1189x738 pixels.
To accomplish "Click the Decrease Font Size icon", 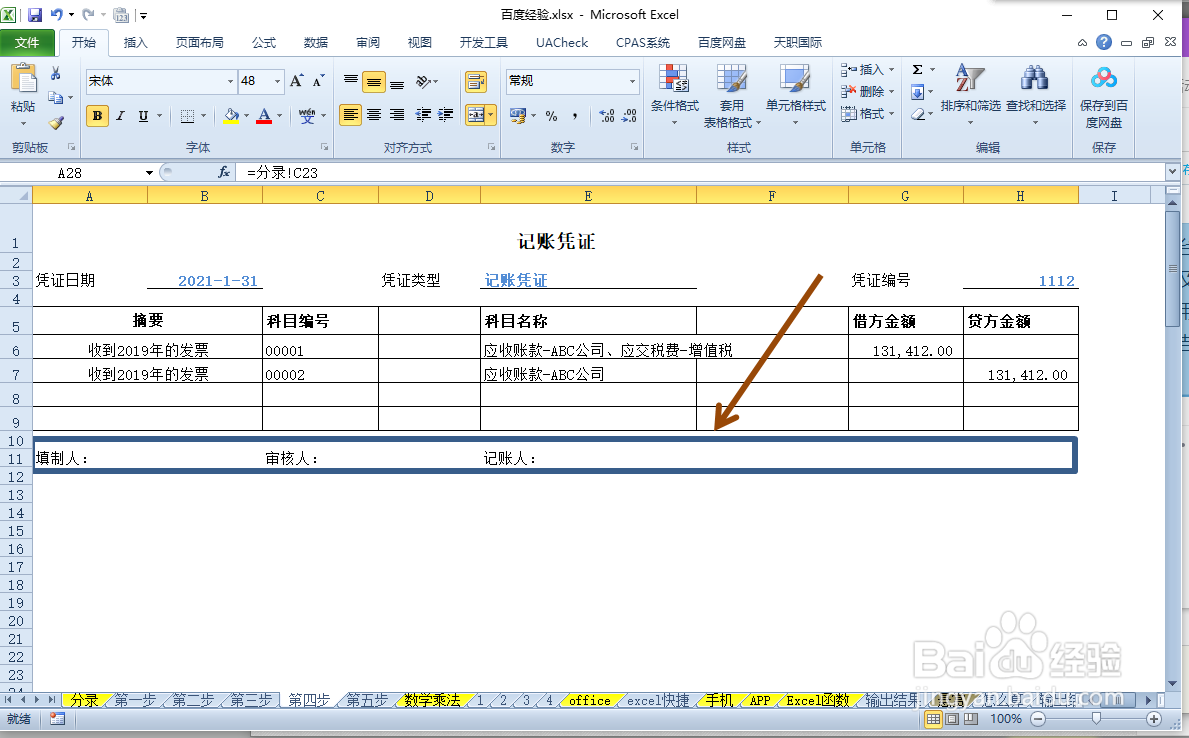I will 318,80.
